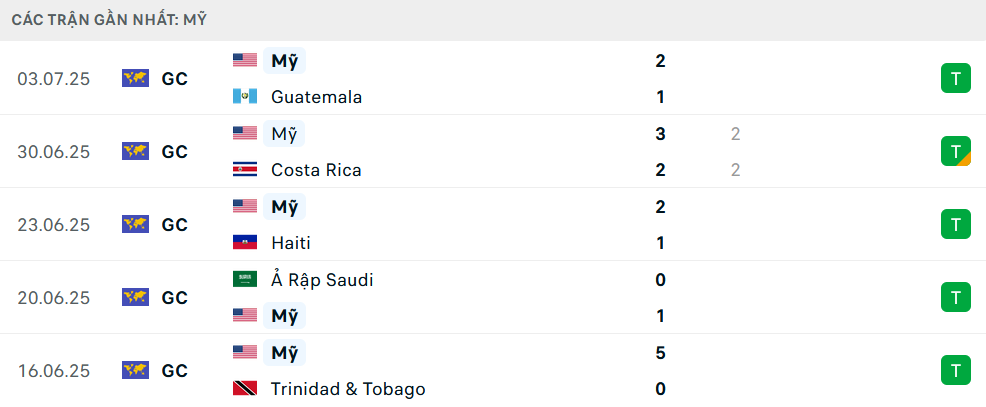Click the T badge with orange corner

(x=956, y=151)
